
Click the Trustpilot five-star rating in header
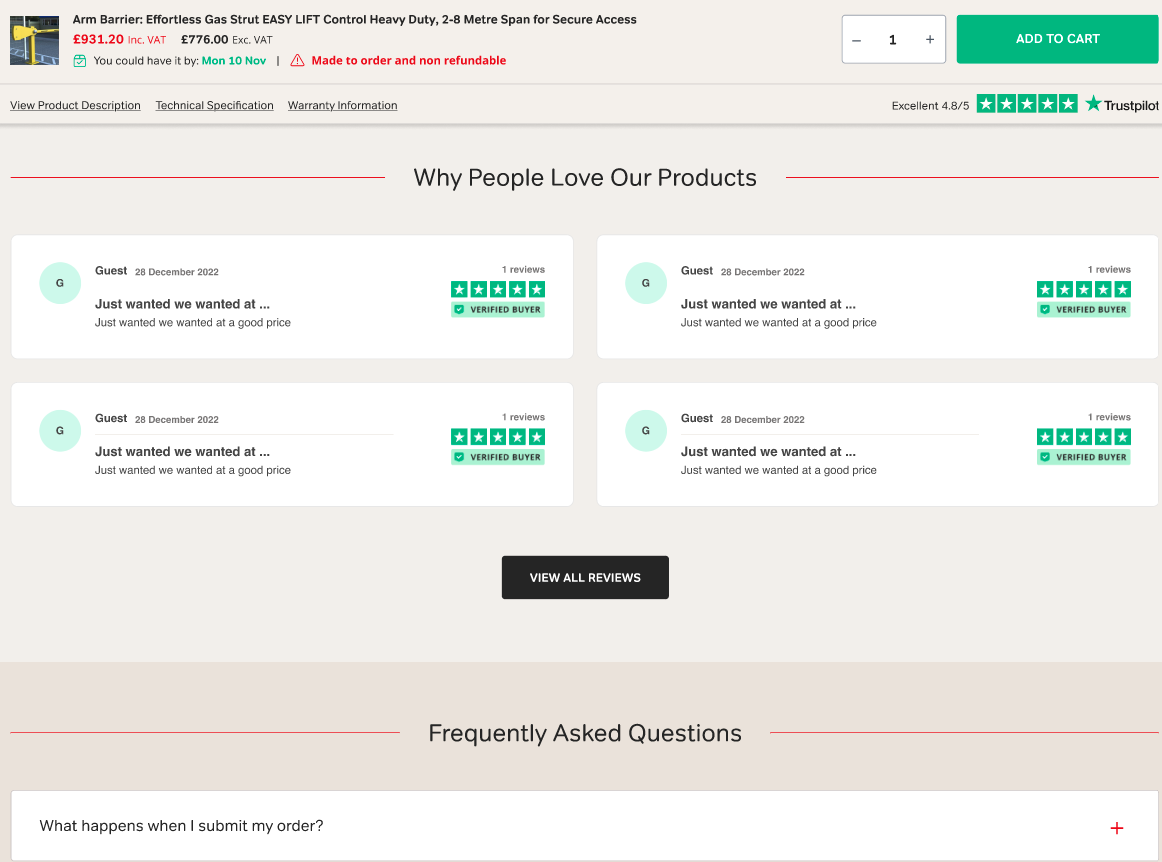click(1026, 104)
